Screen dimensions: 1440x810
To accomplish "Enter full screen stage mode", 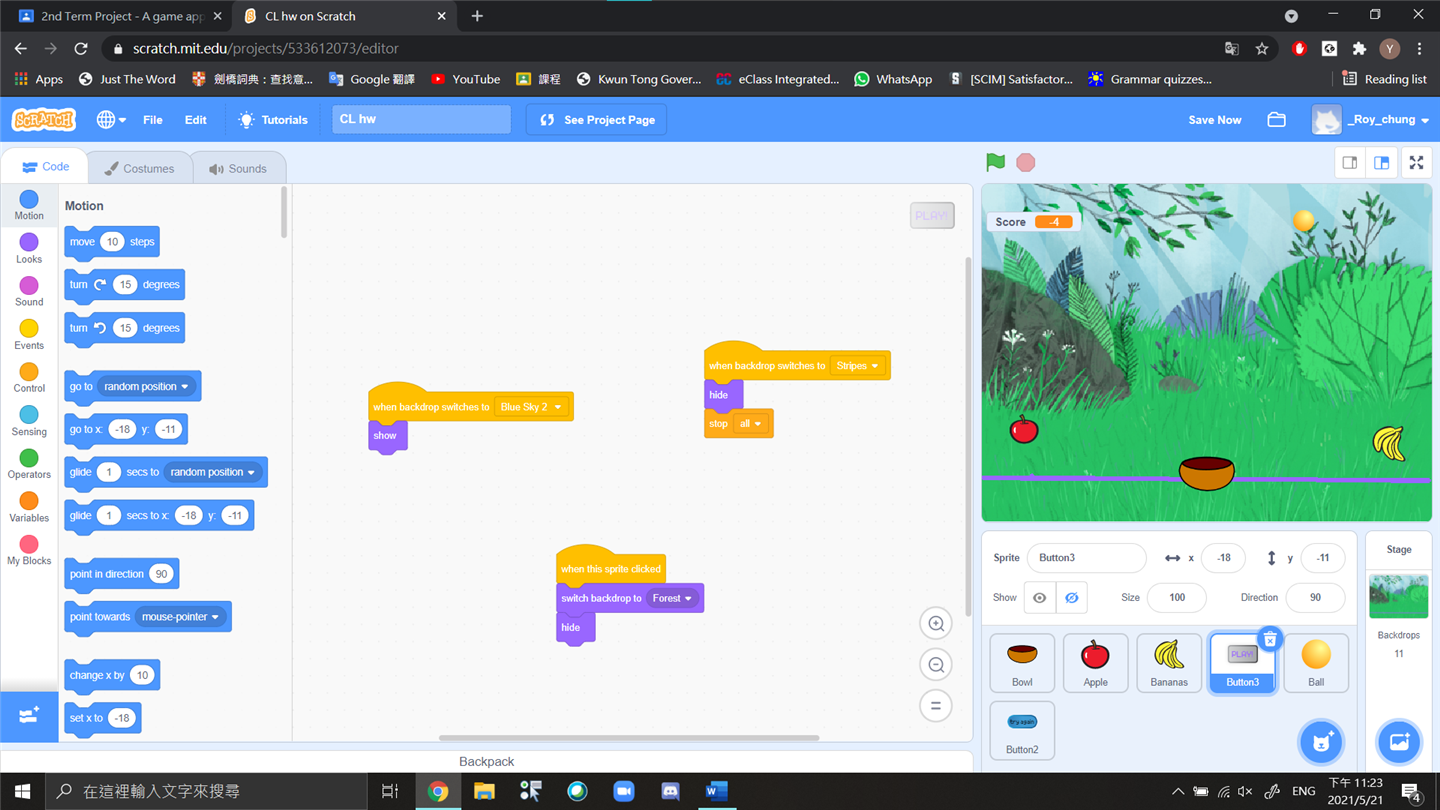I will (x=1416, y=163).
